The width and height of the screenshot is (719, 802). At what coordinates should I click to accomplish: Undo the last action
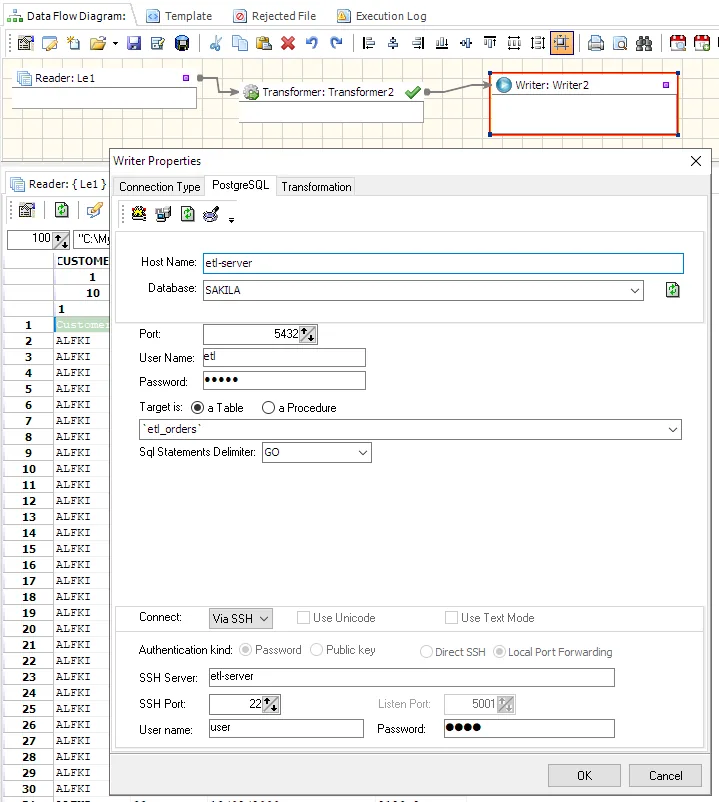coord(311,43)
